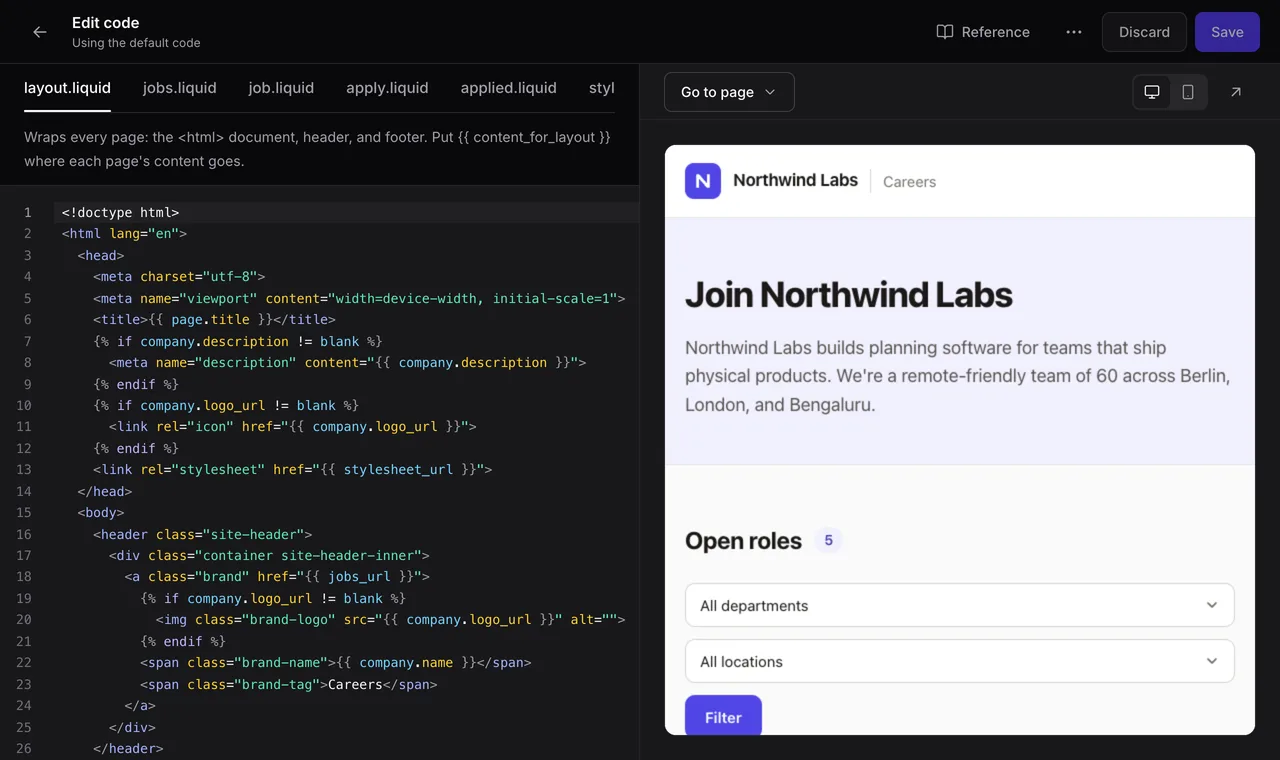Click the partially visible styl tab
This screenshot has width=1280, height=760.
coord(602,88)
